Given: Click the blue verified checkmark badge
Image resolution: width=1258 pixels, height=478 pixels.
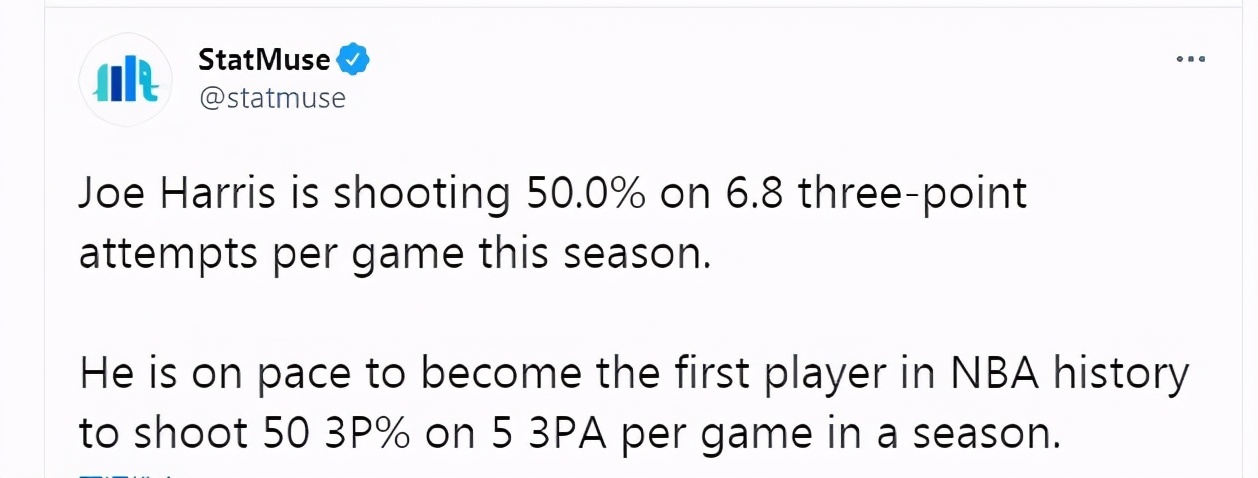Looking at the screenshot, I should coord(353,60).
